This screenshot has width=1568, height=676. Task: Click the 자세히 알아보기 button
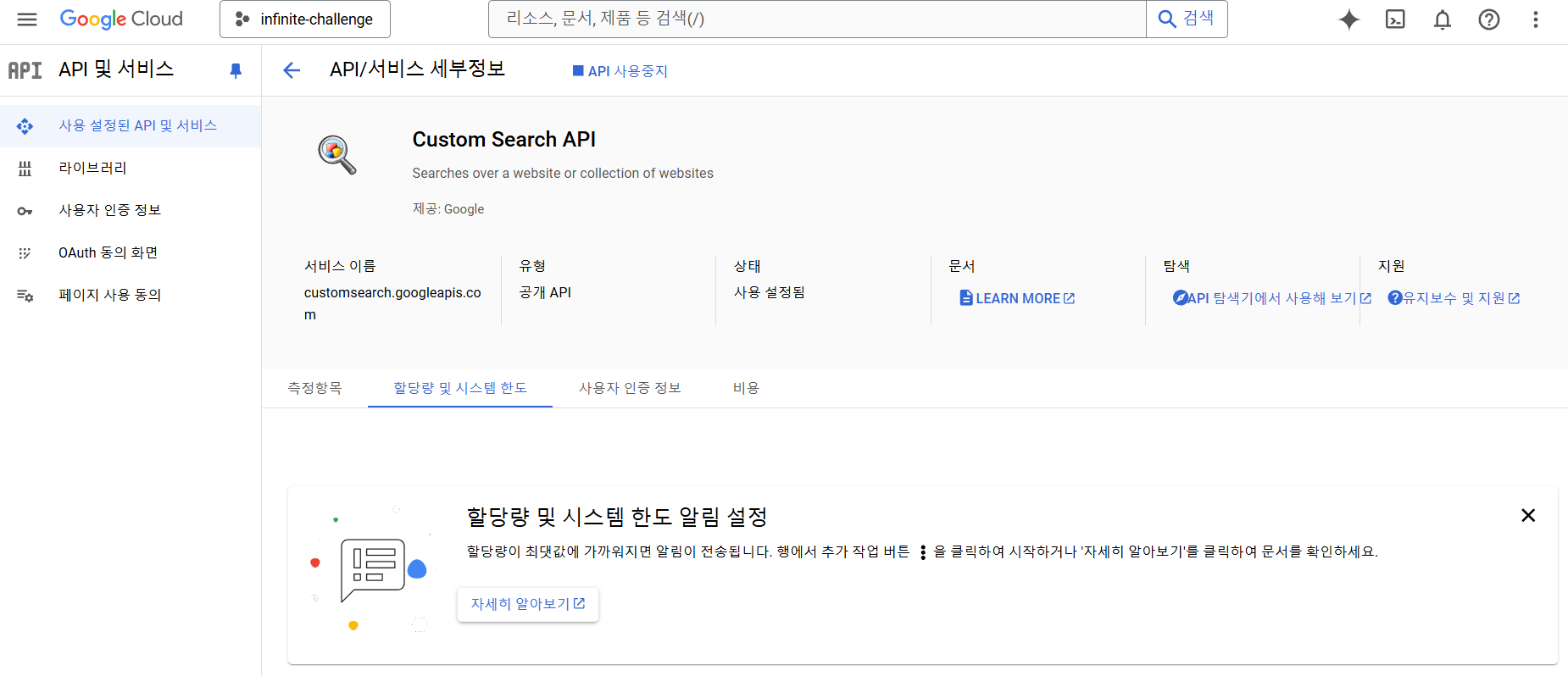[x=528, y=604]
